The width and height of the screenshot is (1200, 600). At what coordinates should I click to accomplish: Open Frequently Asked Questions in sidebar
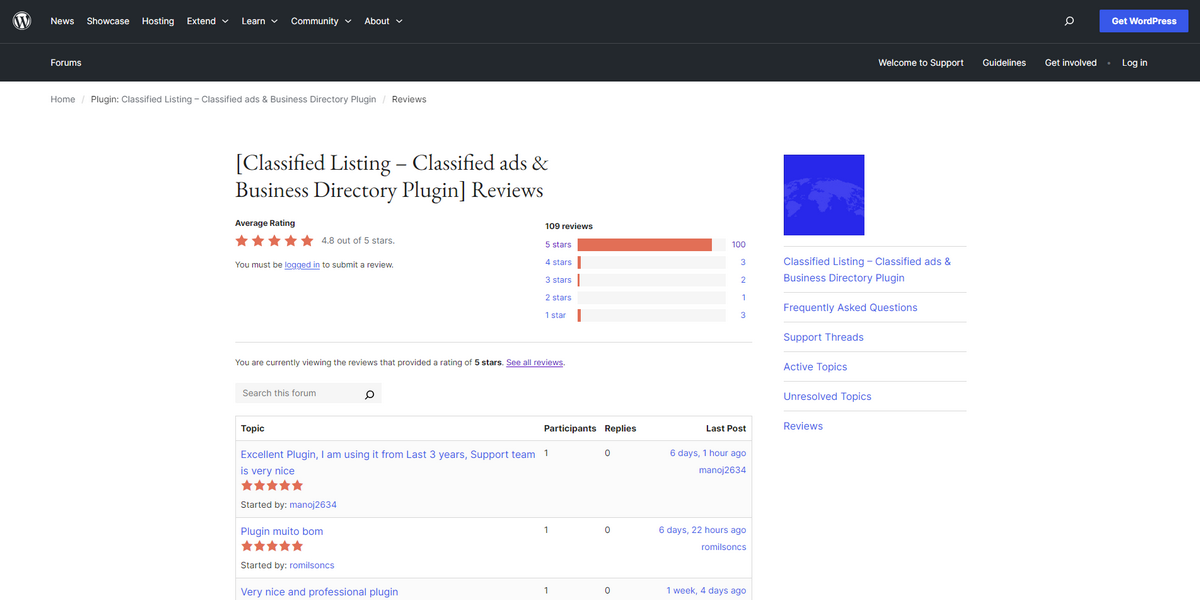tap(850, 308)
